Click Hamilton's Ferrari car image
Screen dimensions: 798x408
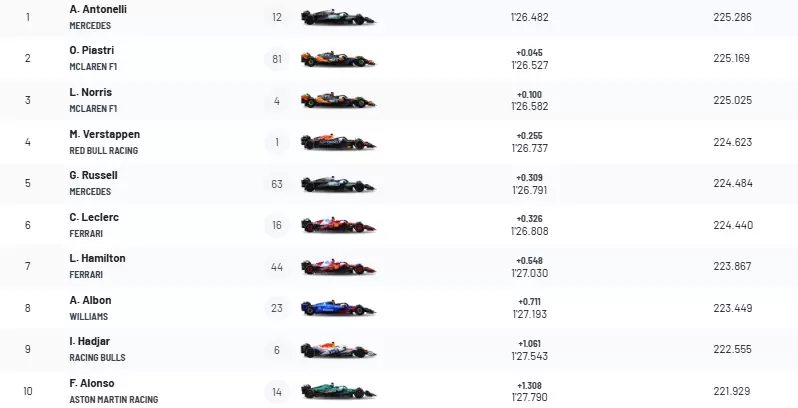click(x=338, y=267)
